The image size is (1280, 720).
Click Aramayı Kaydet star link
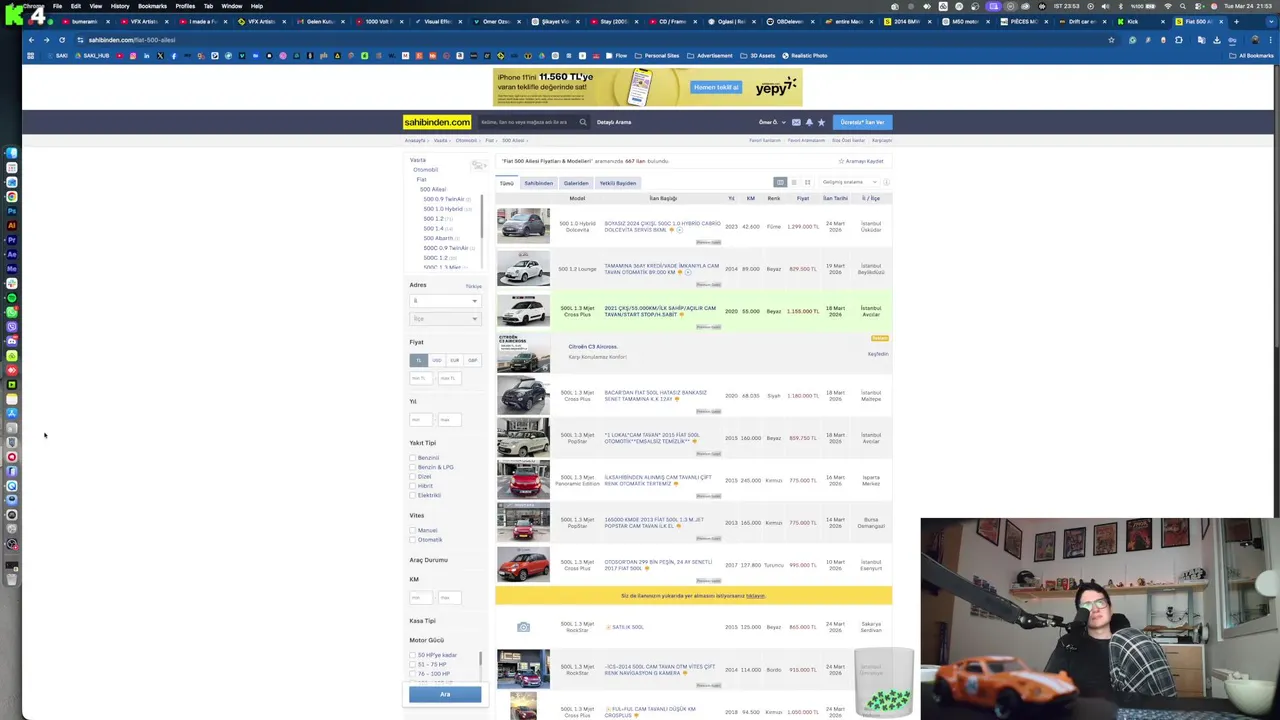click(861, 161)
